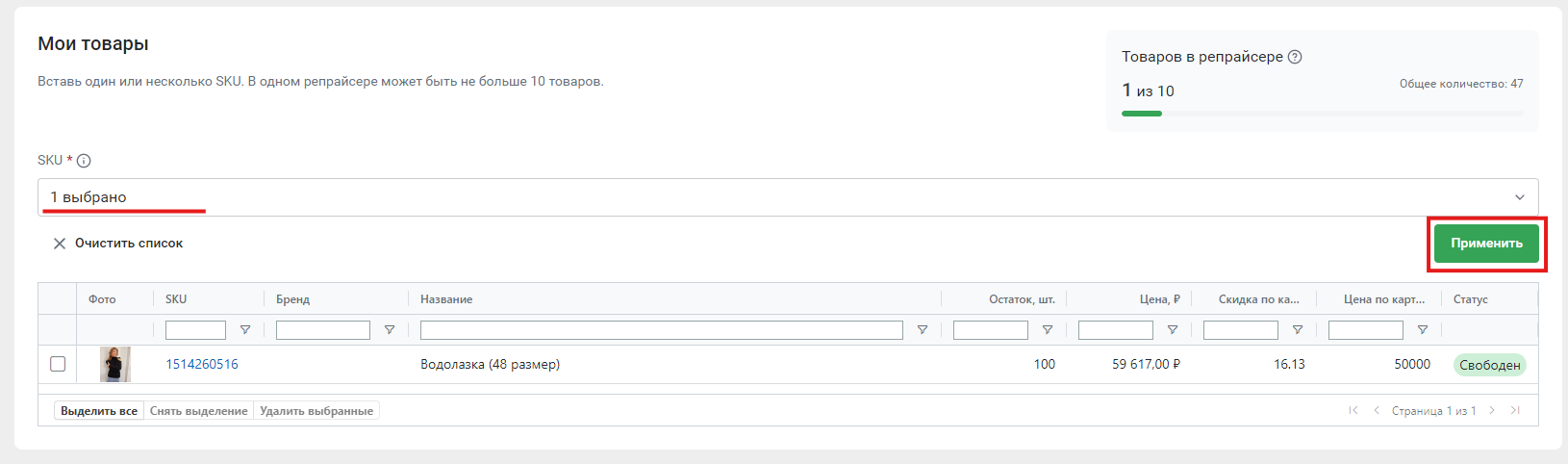1568x464 pixels.
Task: Open the Название column filter funnel icon
Action: pyautogui.click(x=923, y=330)
